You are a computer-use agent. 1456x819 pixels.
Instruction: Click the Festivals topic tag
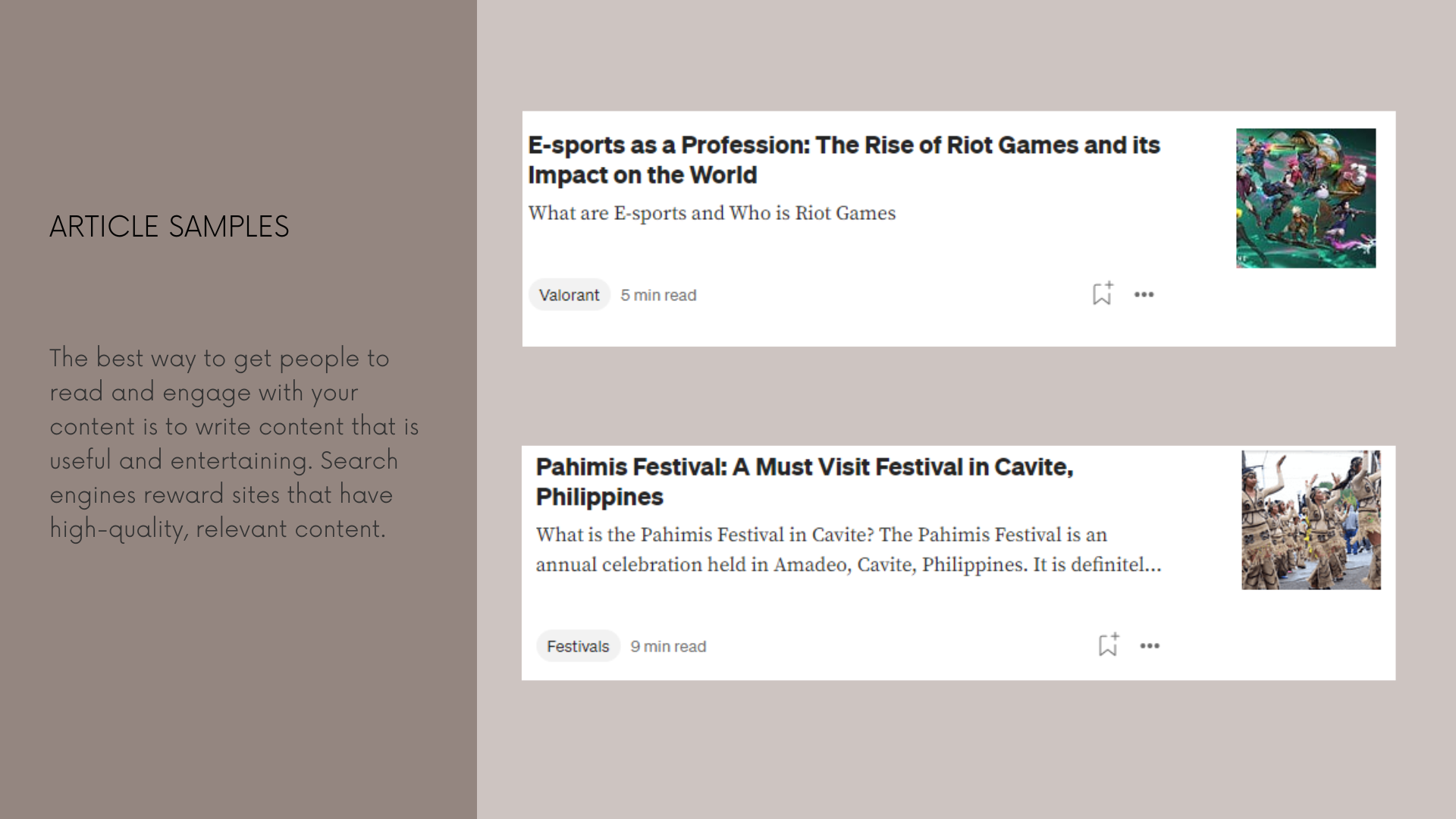578,646
